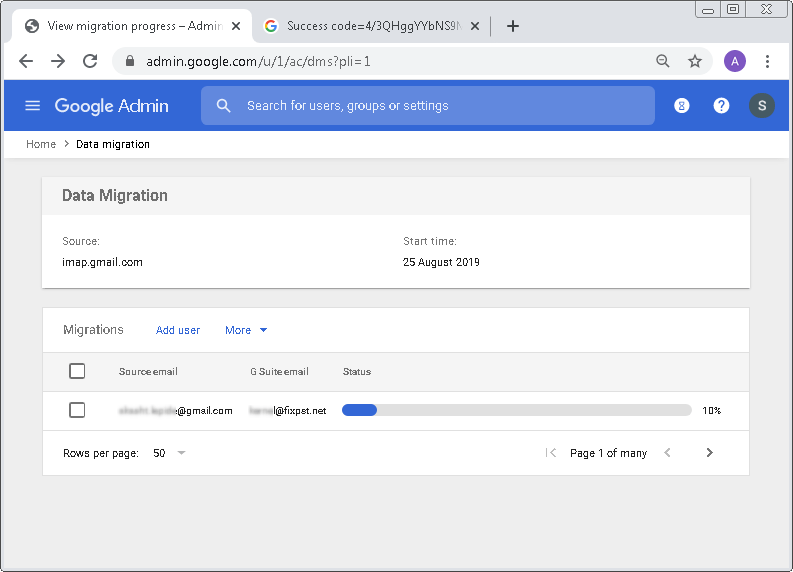Tick the gmail.com migration row checkbox
The width and height of the screenshot is (793, 572).
pos(77,410)
